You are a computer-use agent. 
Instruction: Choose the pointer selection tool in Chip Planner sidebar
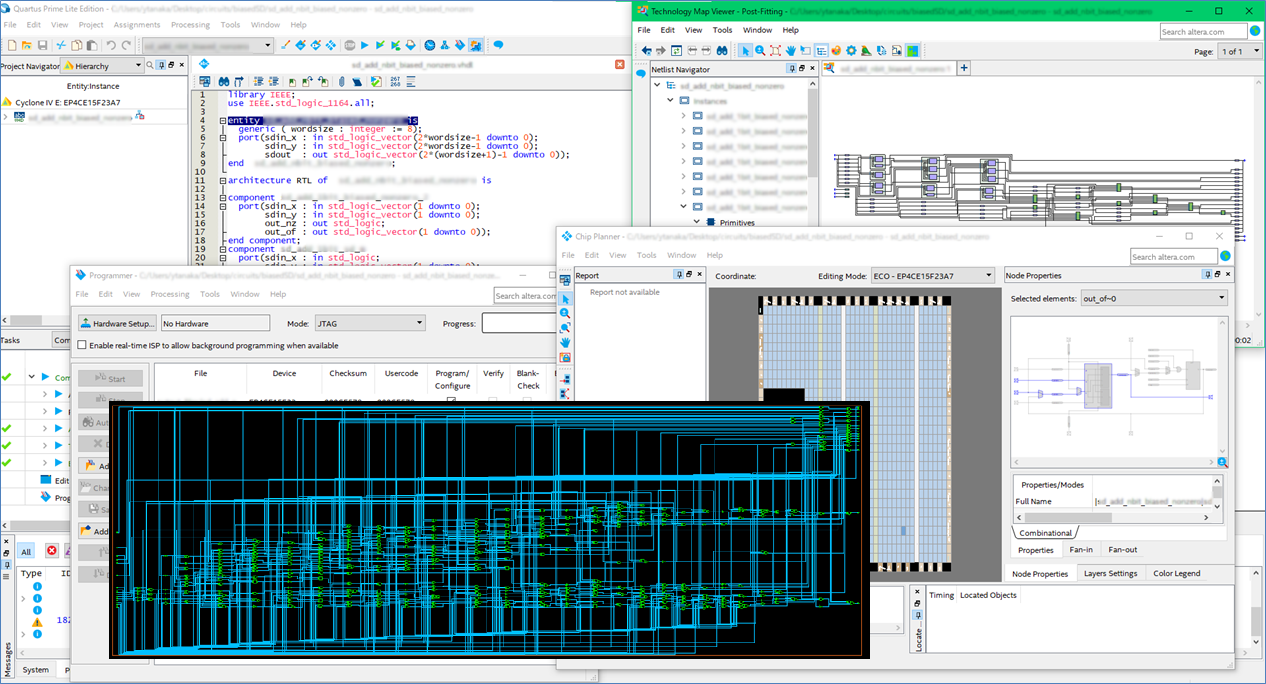click(x=565, y=299)
